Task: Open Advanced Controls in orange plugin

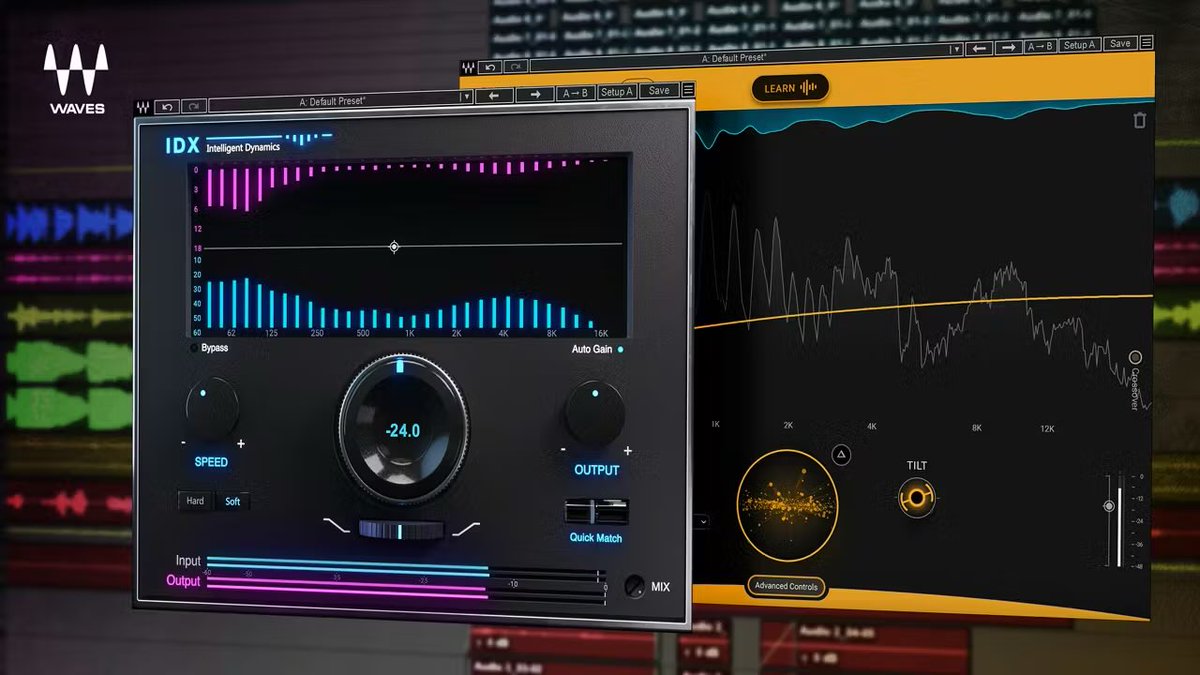Action: [788, 587]
